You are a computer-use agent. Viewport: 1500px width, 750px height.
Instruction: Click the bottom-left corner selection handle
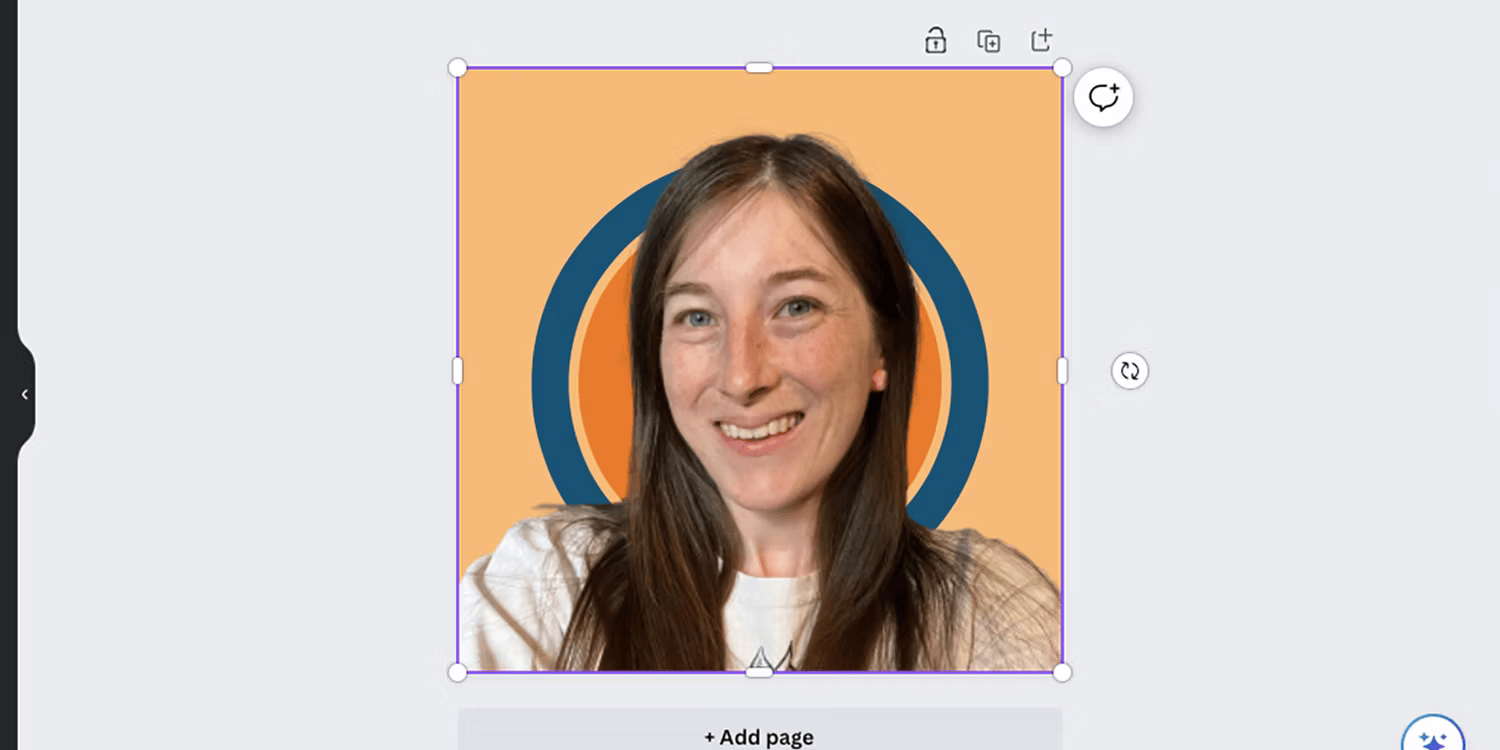pyautogui.click(x=457, y=672)
